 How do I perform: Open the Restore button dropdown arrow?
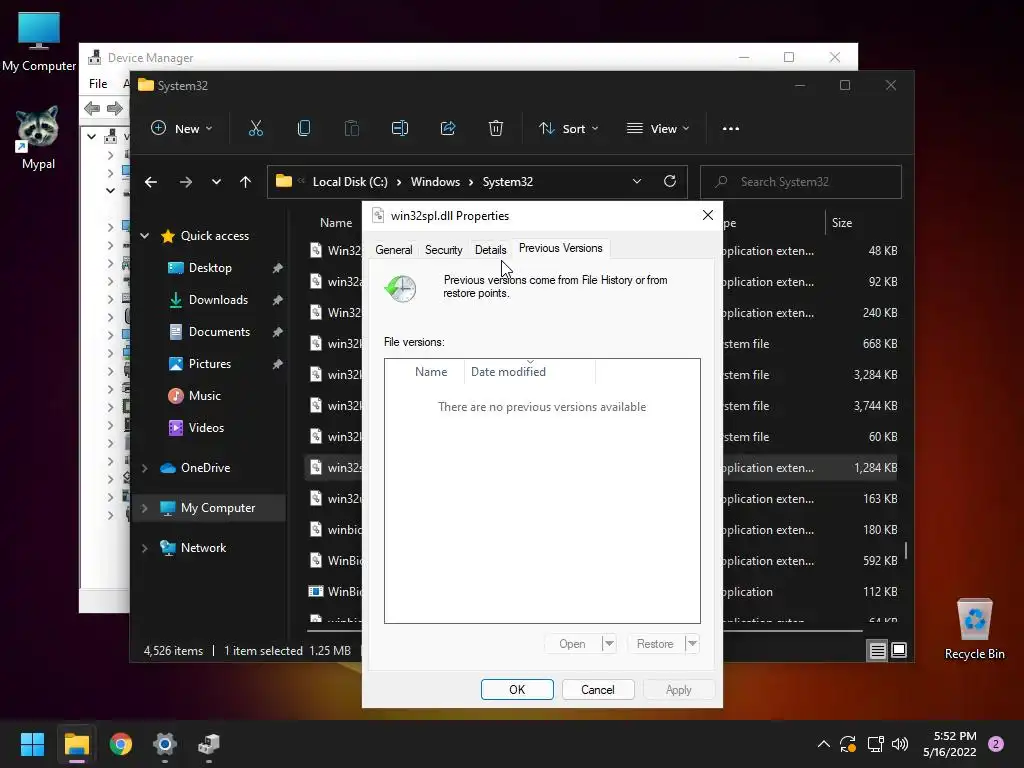692,644
